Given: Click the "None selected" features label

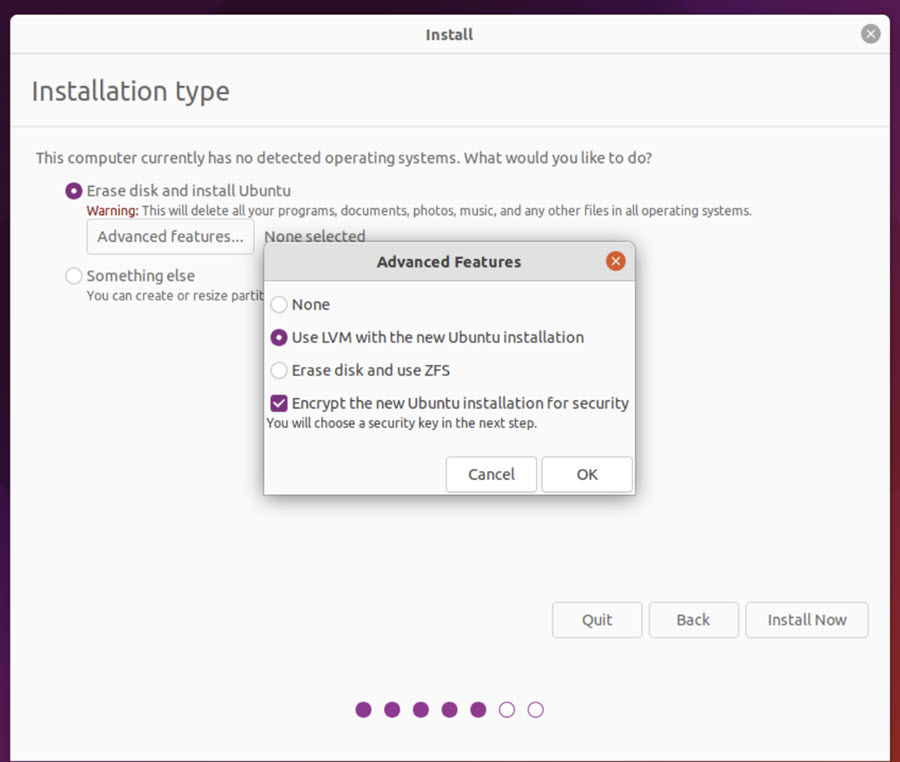Looking at the screenshot, I should [314, 236].
